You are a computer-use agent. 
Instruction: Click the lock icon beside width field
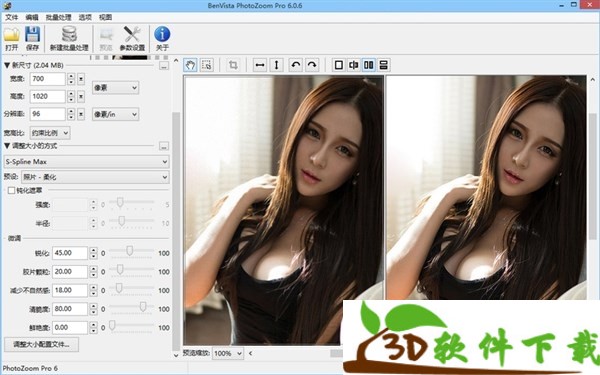[81, 79]
